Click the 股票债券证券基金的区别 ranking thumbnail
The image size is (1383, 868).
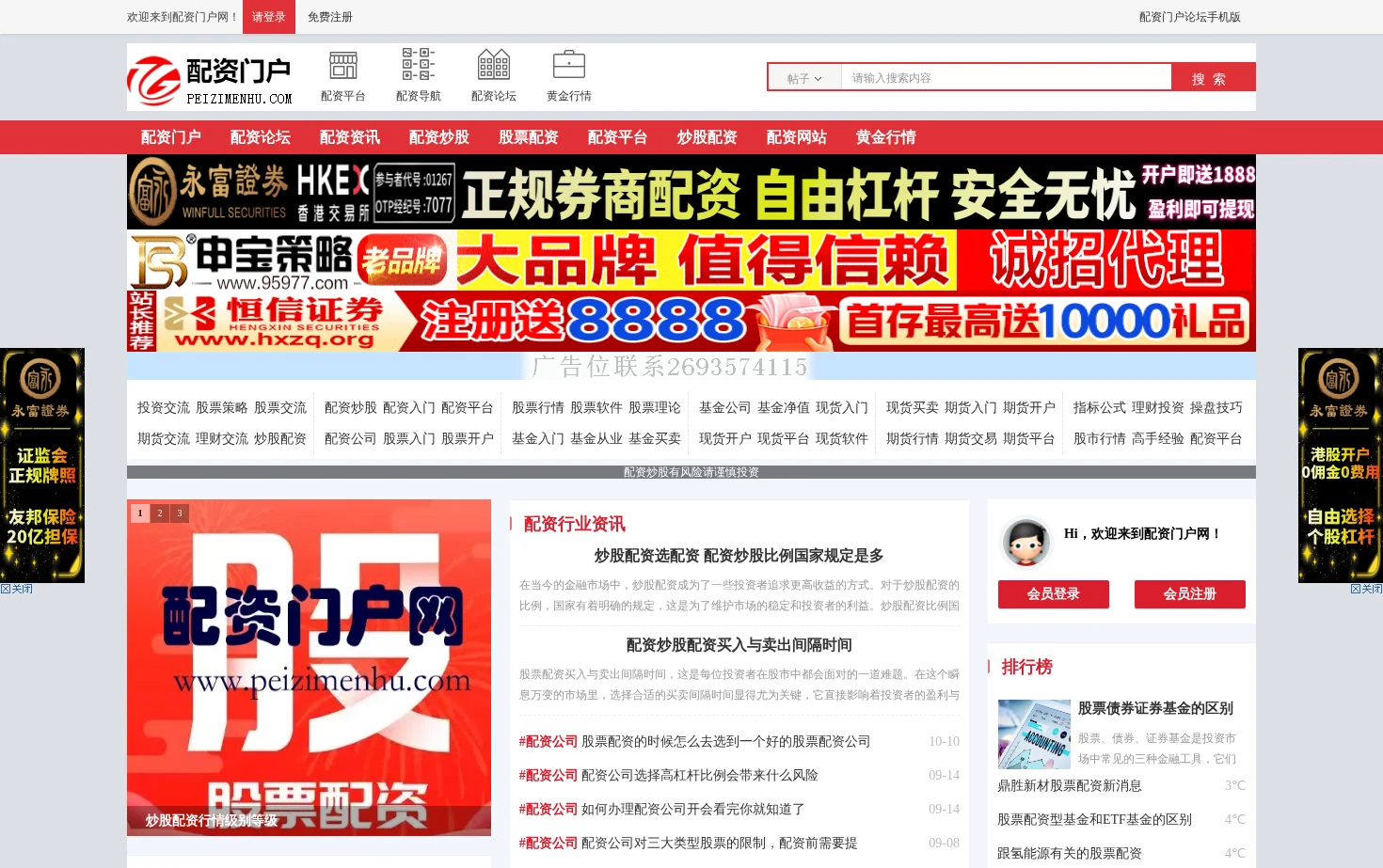tap(1034, 734)
